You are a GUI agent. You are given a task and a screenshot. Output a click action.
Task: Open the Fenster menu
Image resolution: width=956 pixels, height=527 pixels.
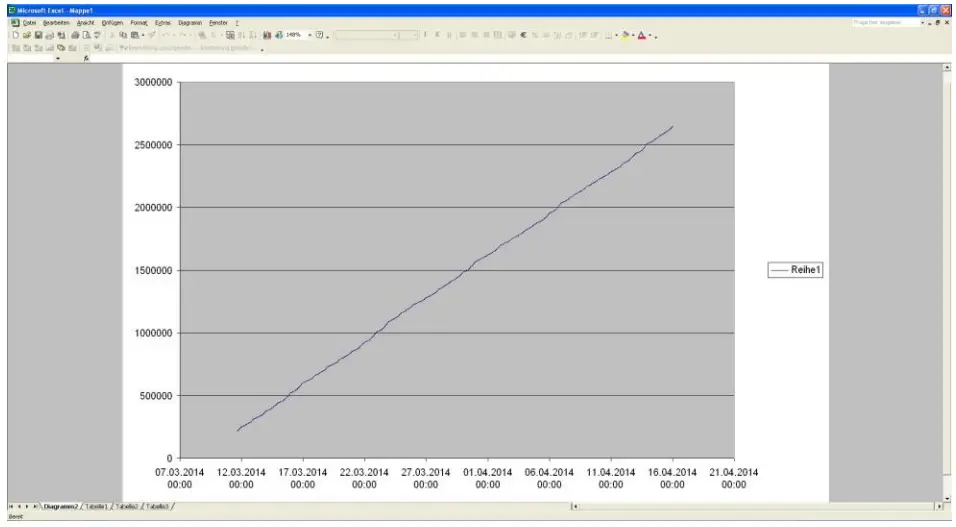point(218,23)
